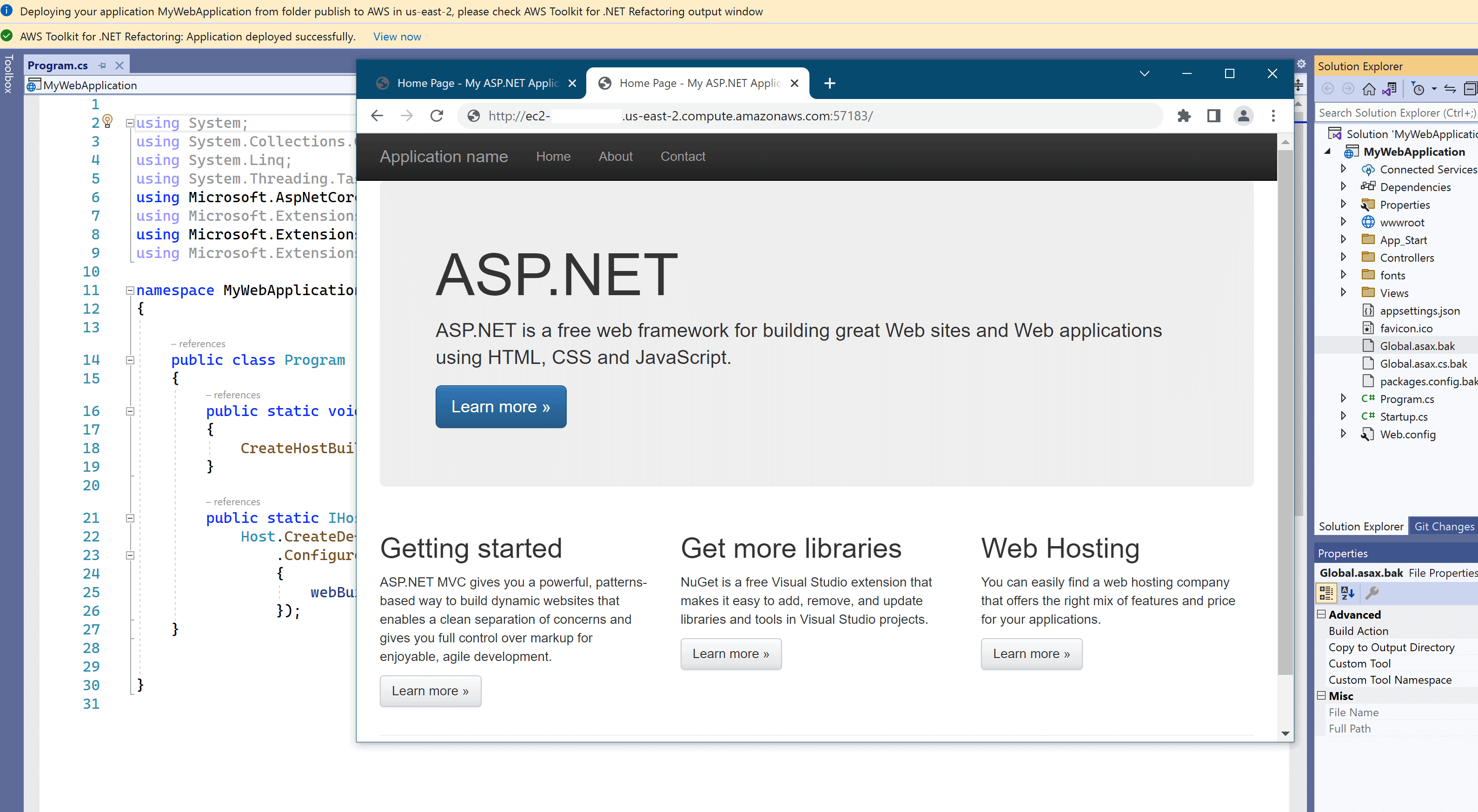
Task: Click the settings gear above Solution Explorer
Action: [x=1301, y=64]
